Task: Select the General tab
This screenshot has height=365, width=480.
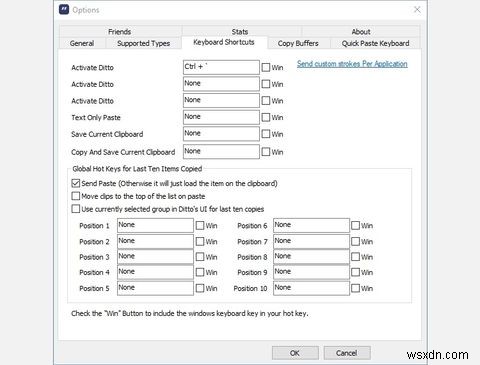Action: (82, 43)
